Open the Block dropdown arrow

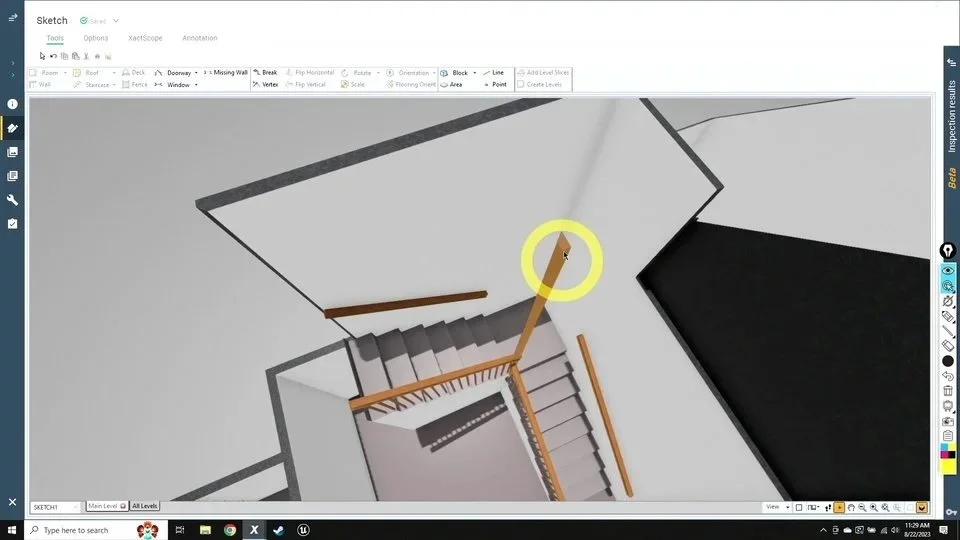(474, 73)
